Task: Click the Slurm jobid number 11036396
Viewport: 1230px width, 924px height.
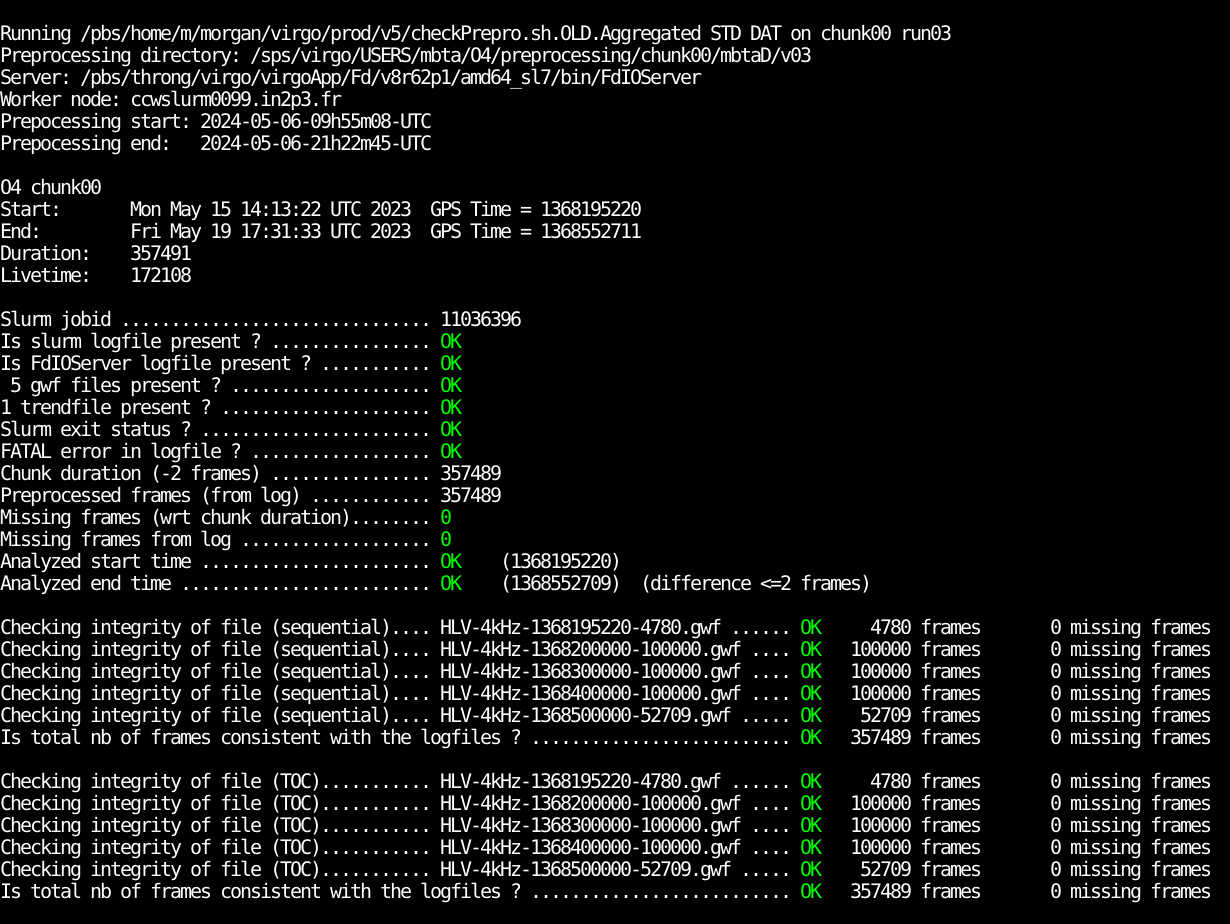Action: point(480,320)
